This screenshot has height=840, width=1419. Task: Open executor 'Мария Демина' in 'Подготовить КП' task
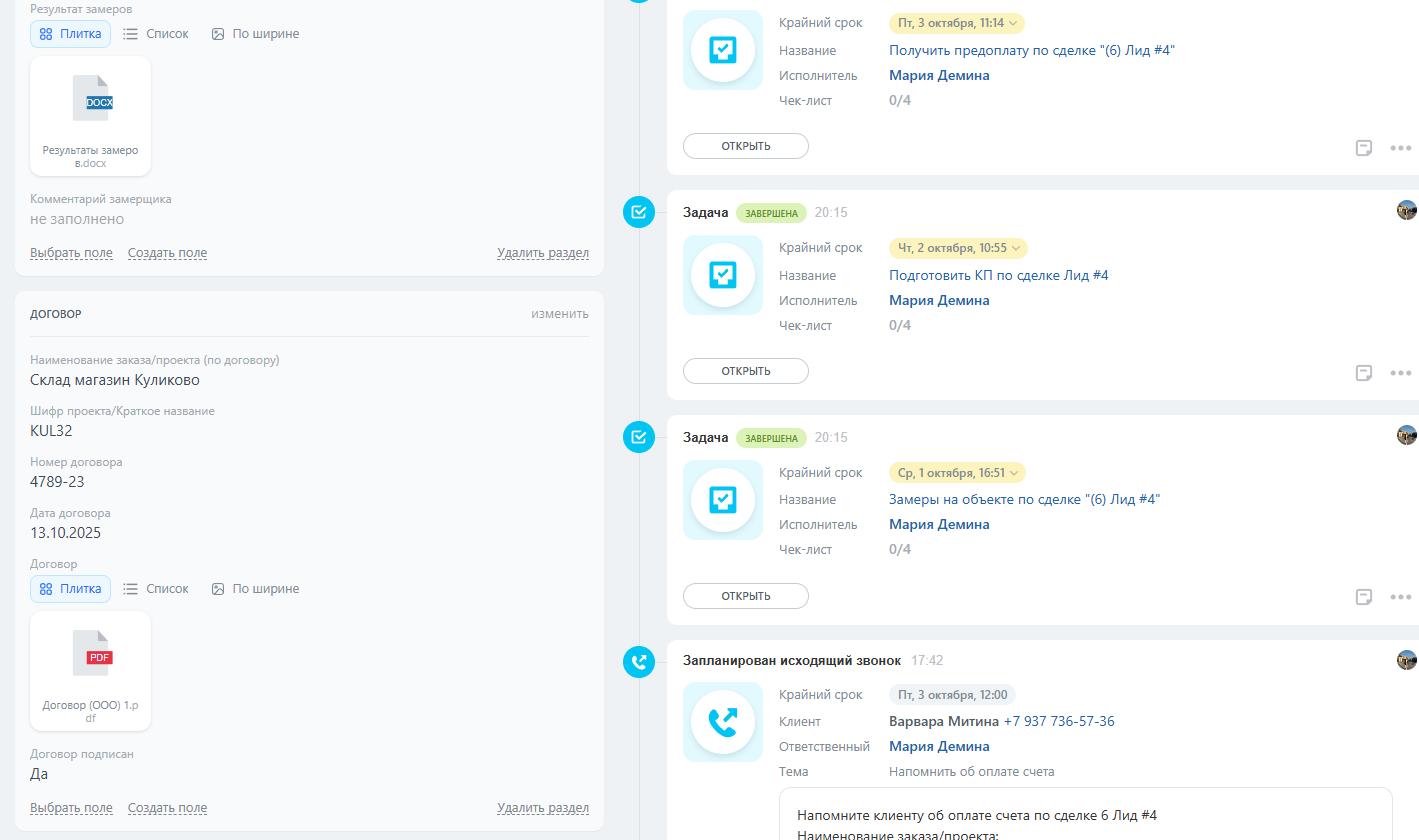pyautogui.click(x=939, y=300)
